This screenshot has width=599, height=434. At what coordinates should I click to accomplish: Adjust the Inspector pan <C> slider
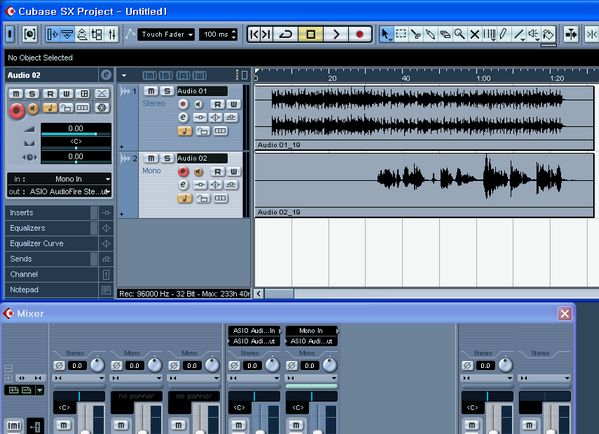(76, 143)
